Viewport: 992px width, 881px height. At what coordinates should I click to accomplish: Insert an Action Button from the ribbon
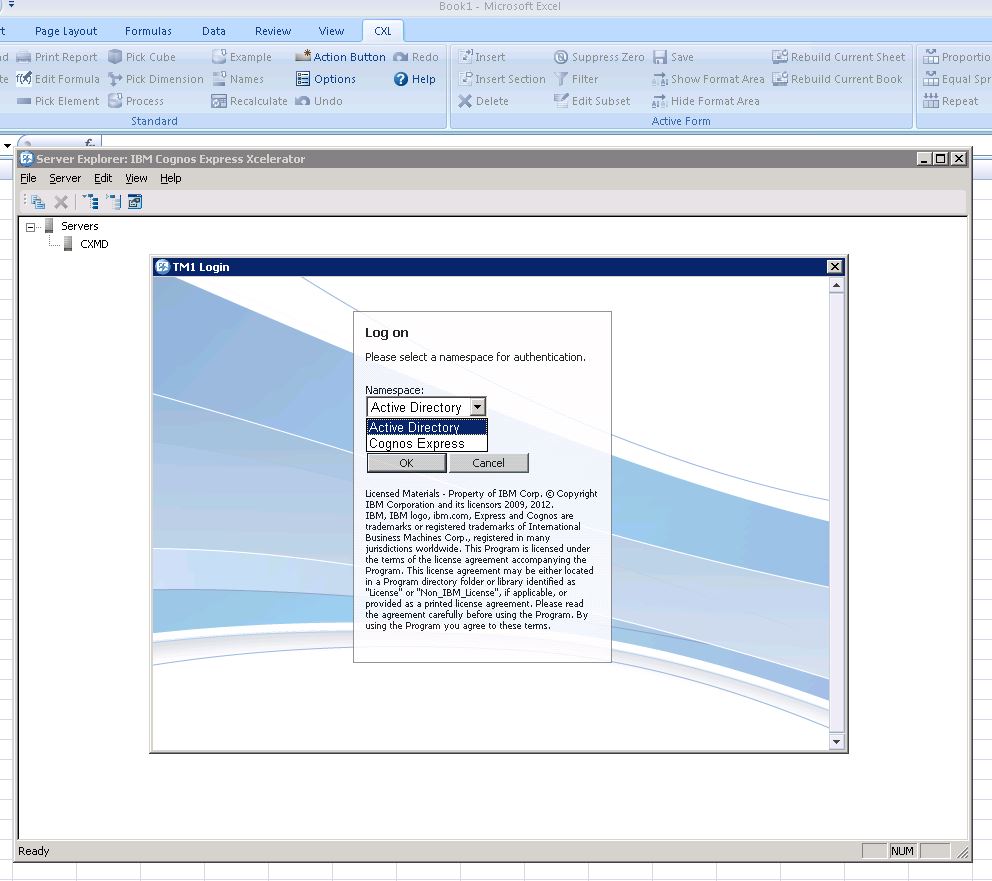[x=340, y=57]
